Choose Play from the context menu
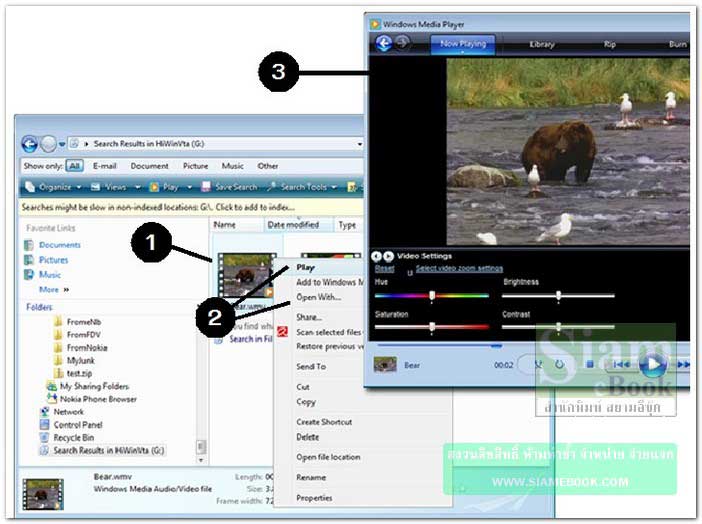 click(305, 267)
